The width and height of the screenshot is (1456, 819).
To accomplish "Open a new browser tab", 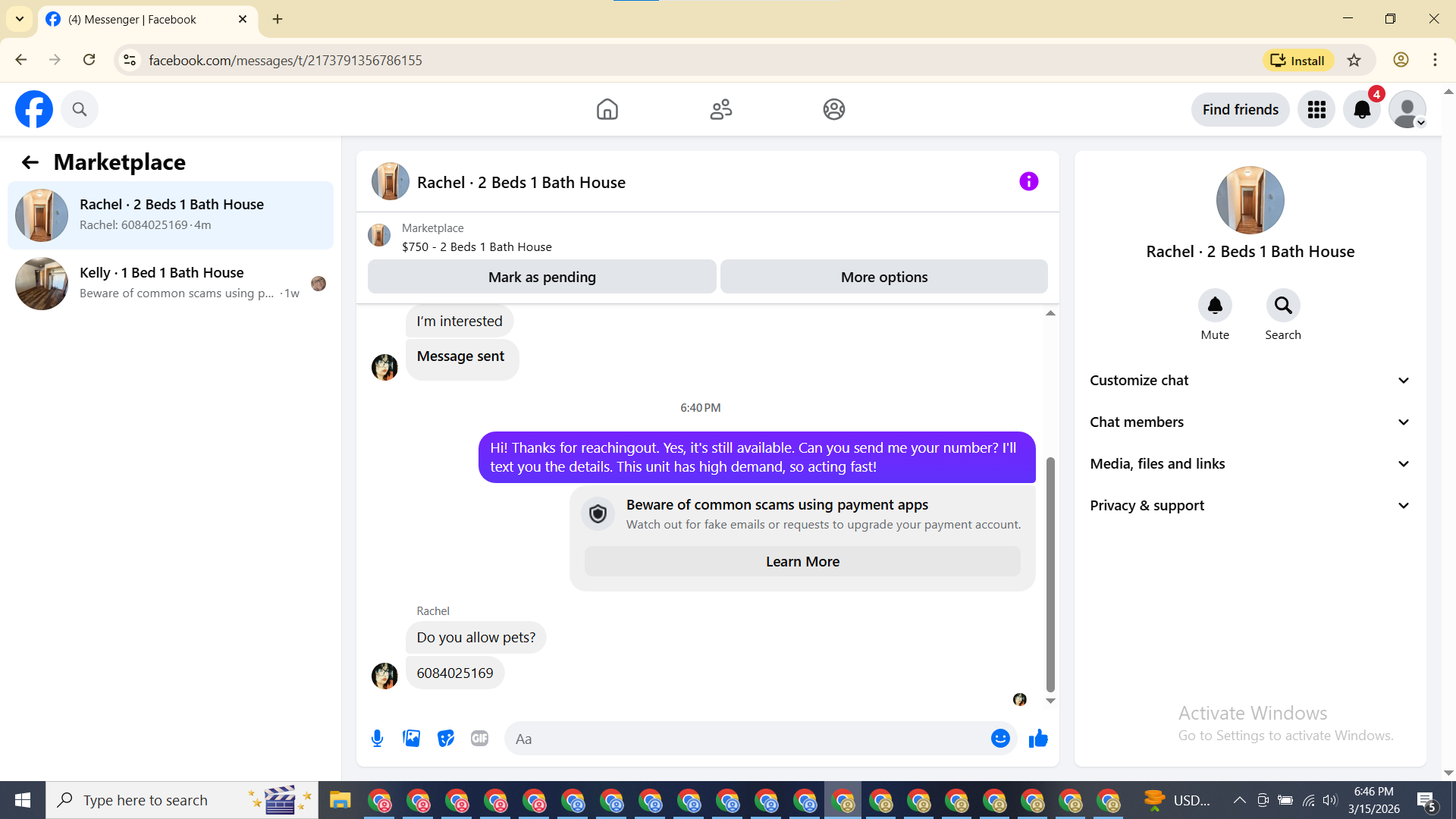I will [x=278, y=19].
